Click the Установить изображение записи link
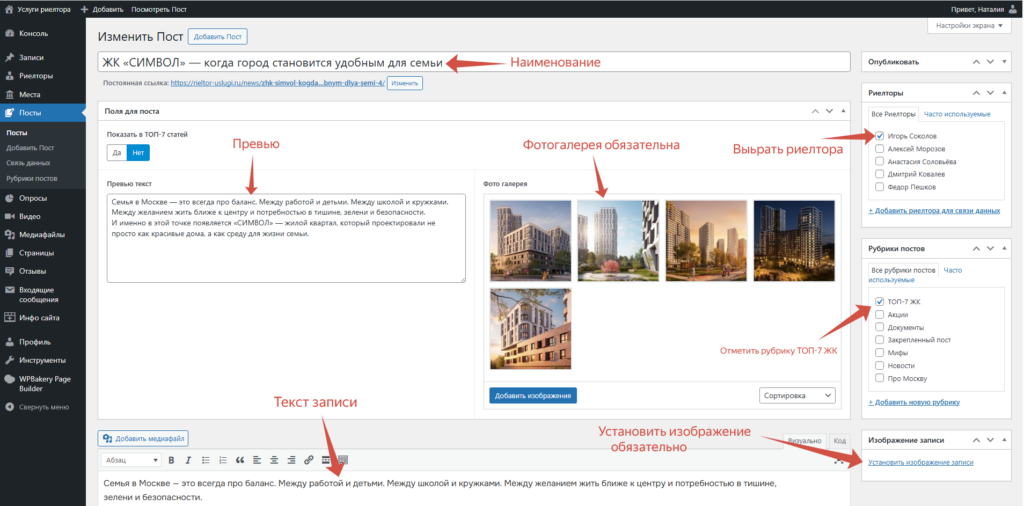 [921, 462]
